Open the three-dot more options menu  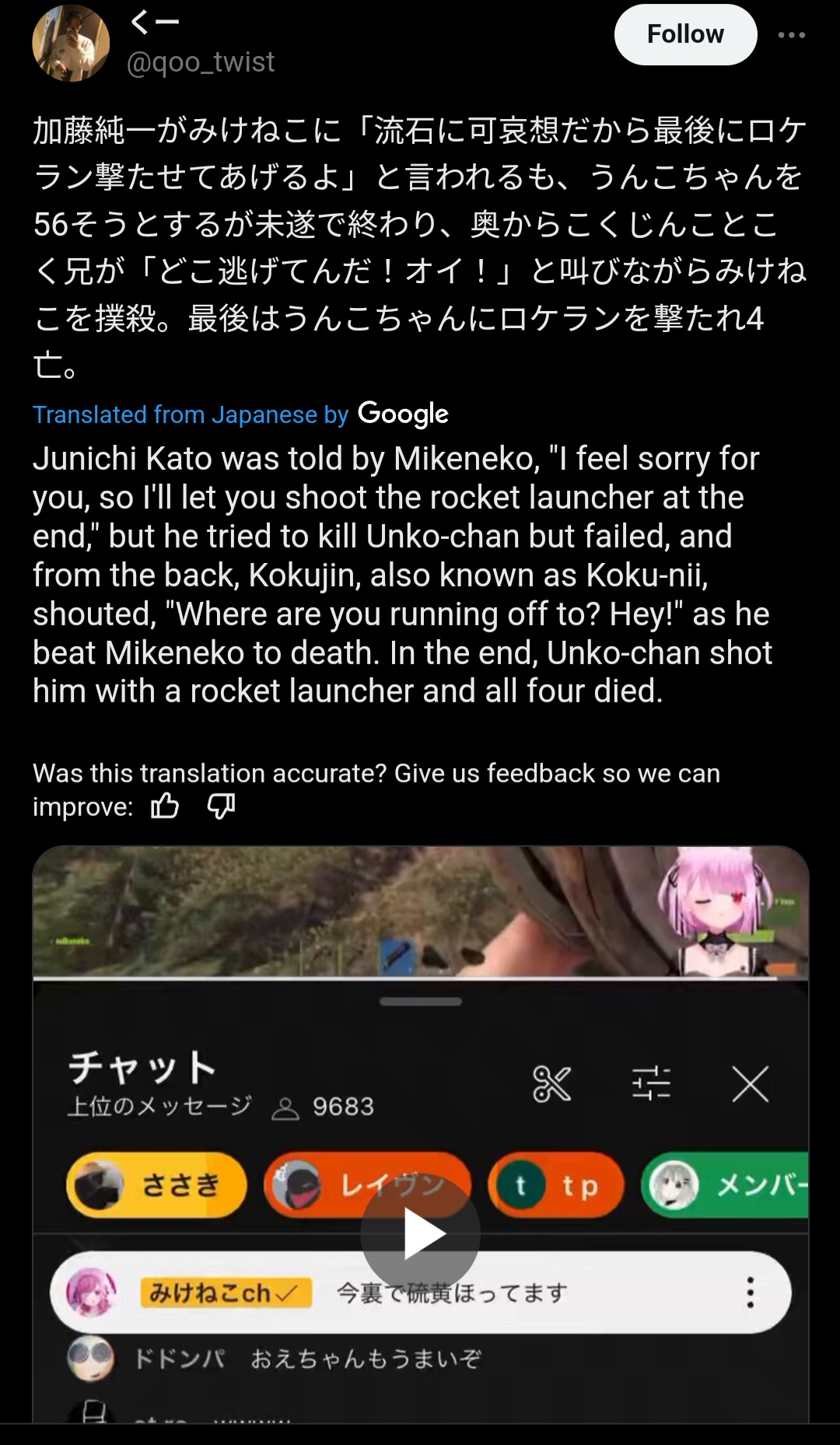[792, 35]
